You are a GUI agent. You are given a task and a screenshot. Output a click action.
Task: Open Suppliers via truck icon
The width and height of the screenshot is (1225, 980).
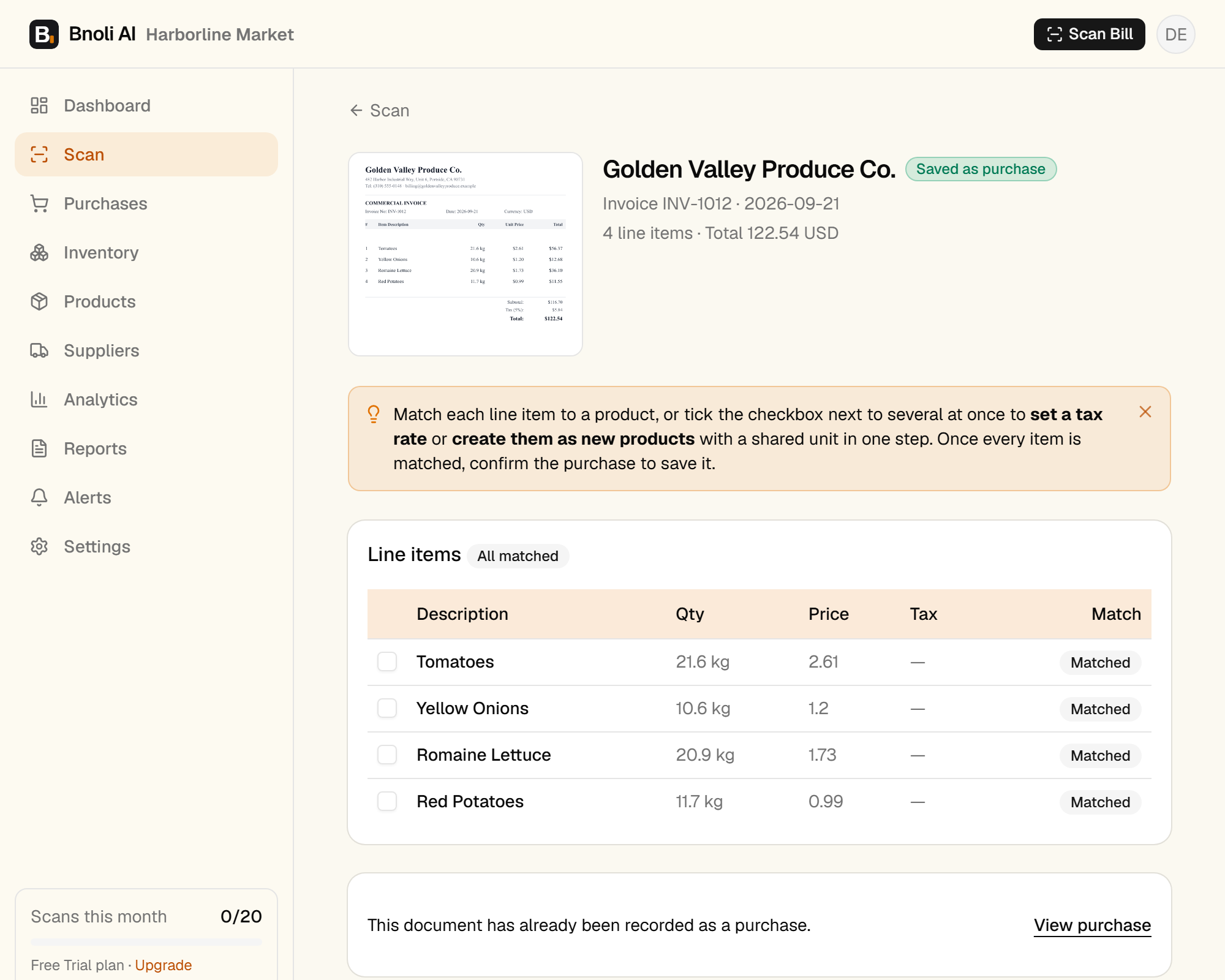tap(39, 350)
